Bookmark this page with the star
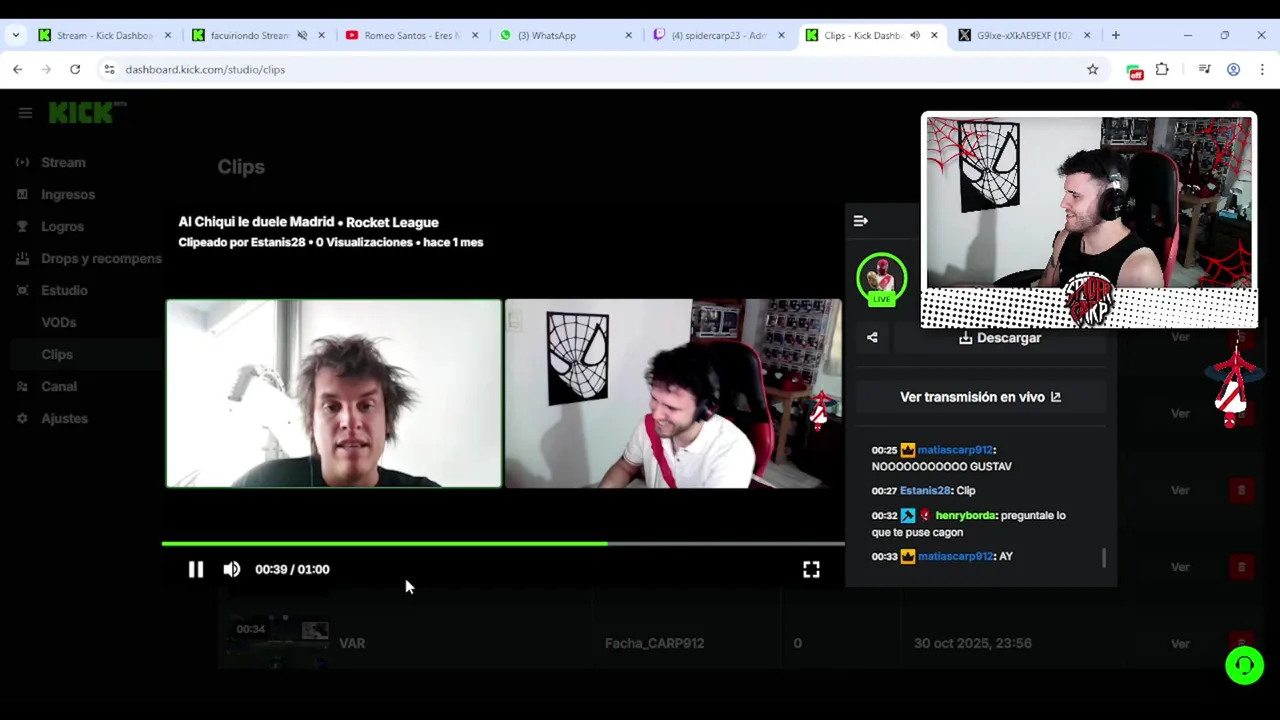The width and height of the screenshot is (1280, 720). click(x=1092, y=69)
